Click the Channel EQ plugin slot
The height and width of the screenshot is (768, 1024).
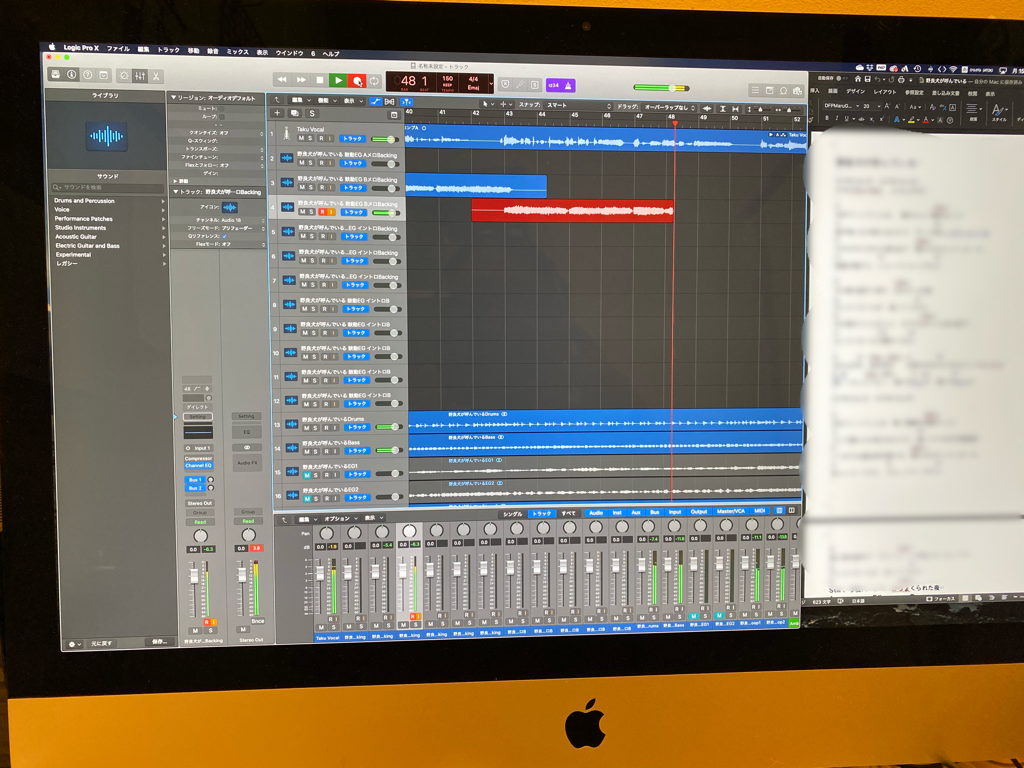(199, 466)
